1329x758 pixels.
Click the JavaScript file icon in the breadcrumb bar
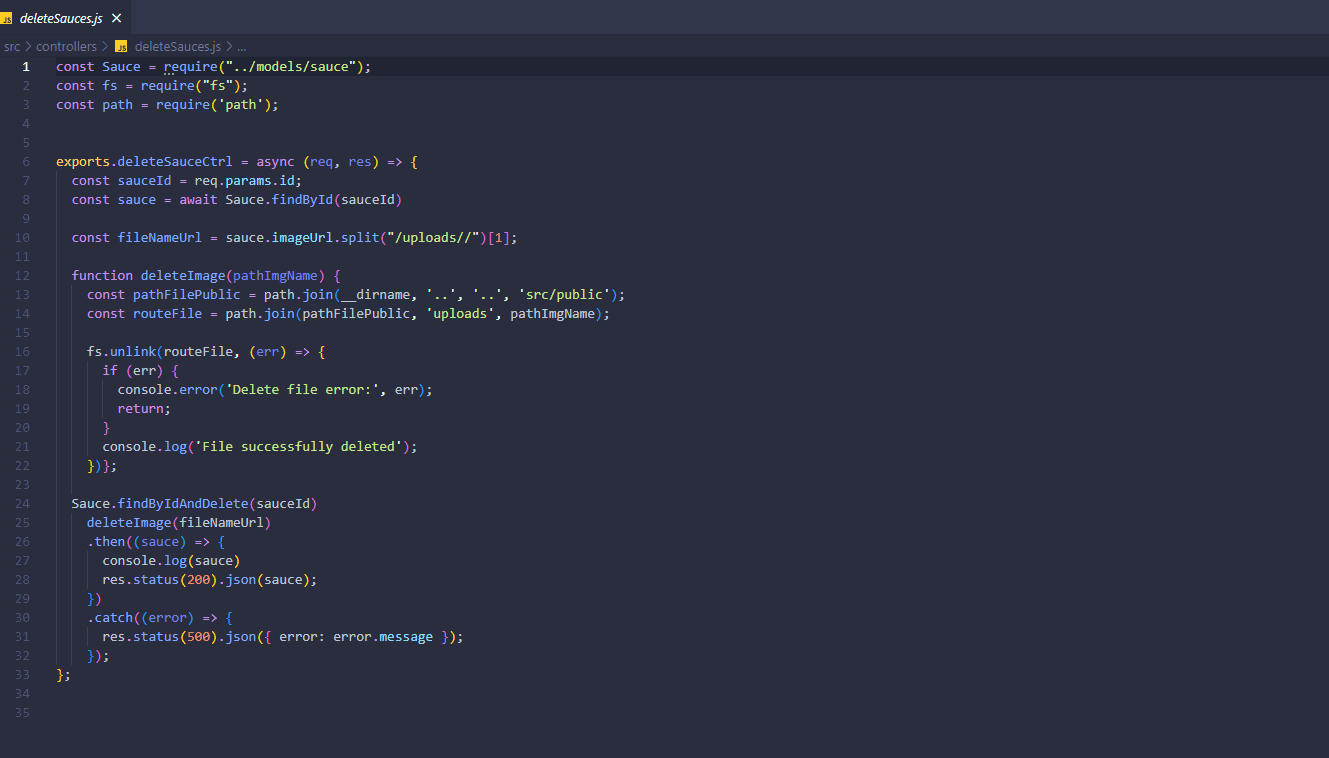click(x=120, y=45)
